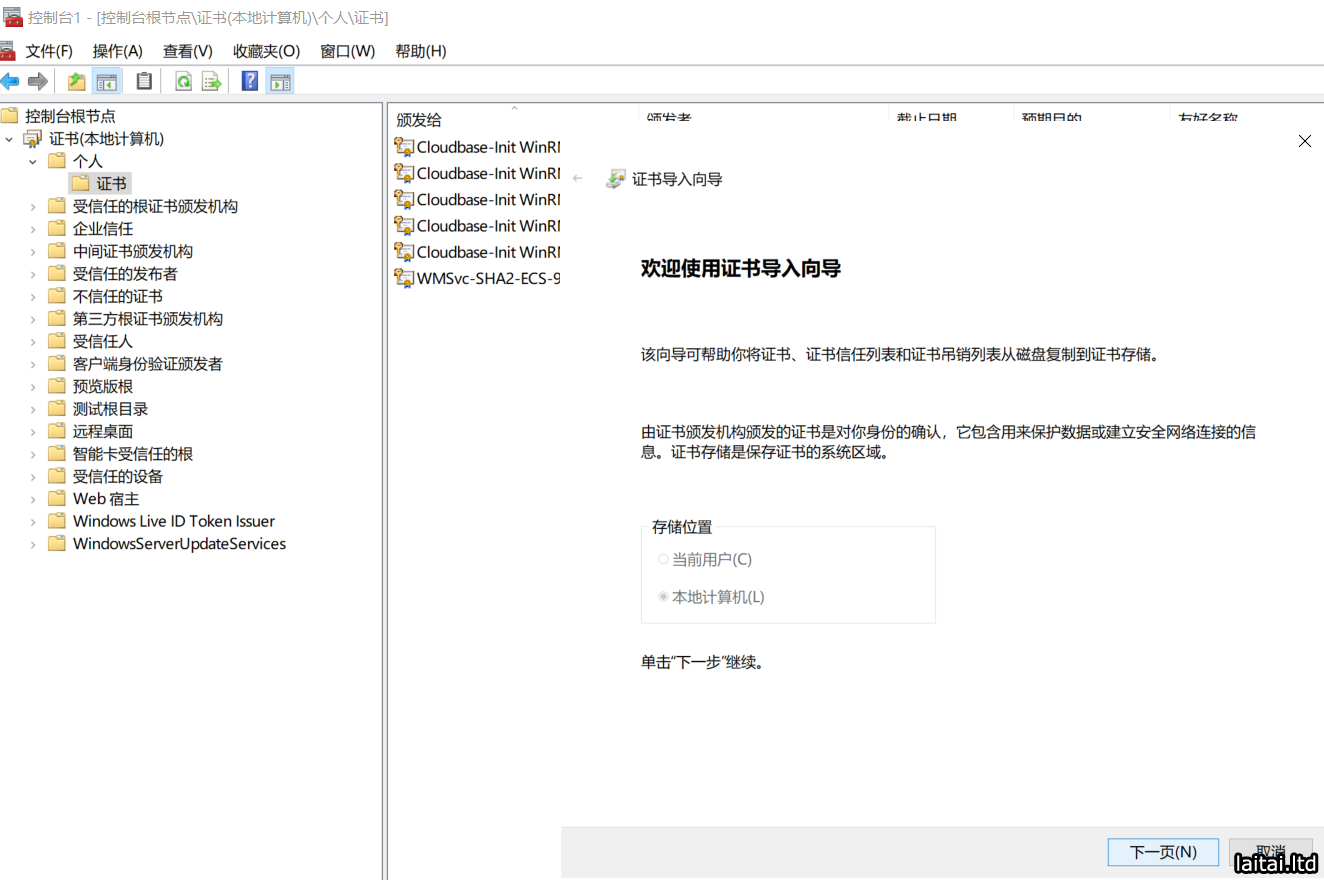Screen dimensions: 1324x880
Task: Open Help via blue question mark icon
Action: pyautogui.click(x=250, y=81)
